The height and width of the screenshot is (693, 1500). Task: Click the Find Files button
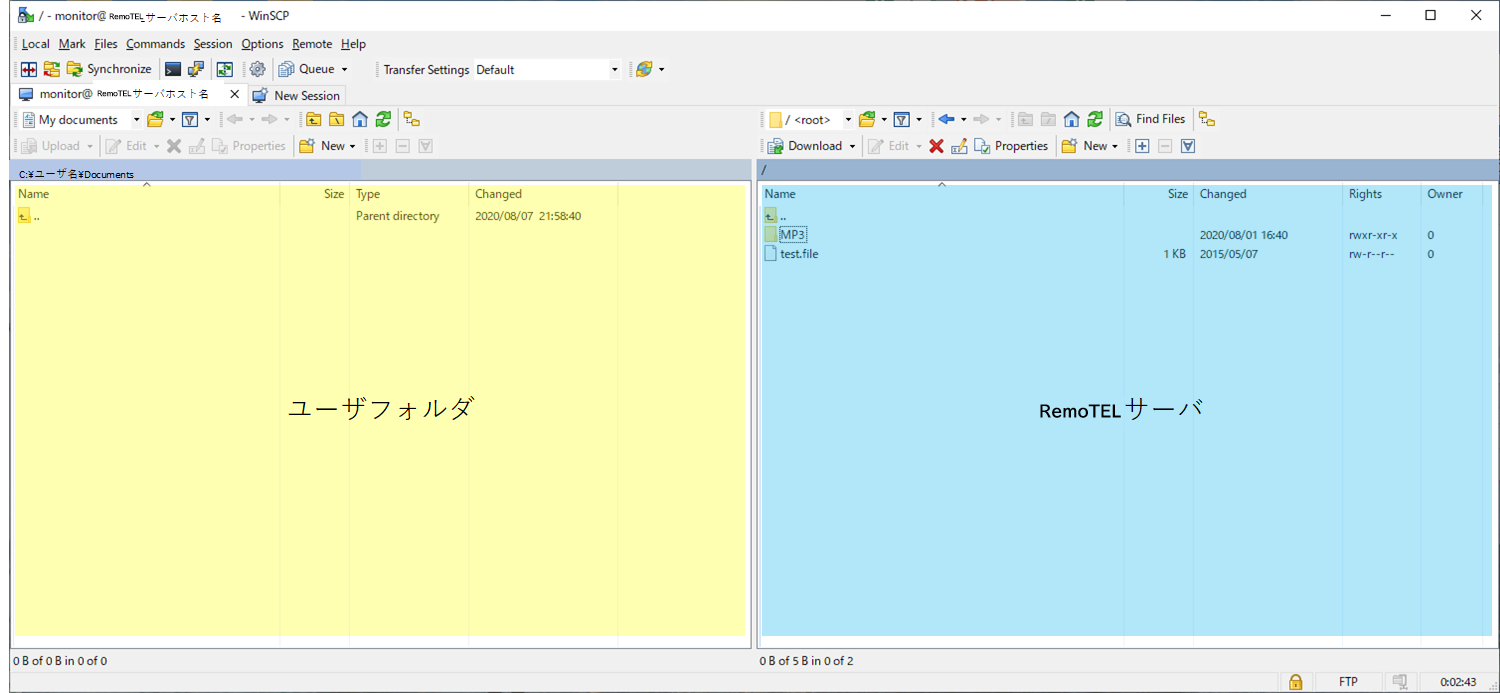coord(1150,119)
